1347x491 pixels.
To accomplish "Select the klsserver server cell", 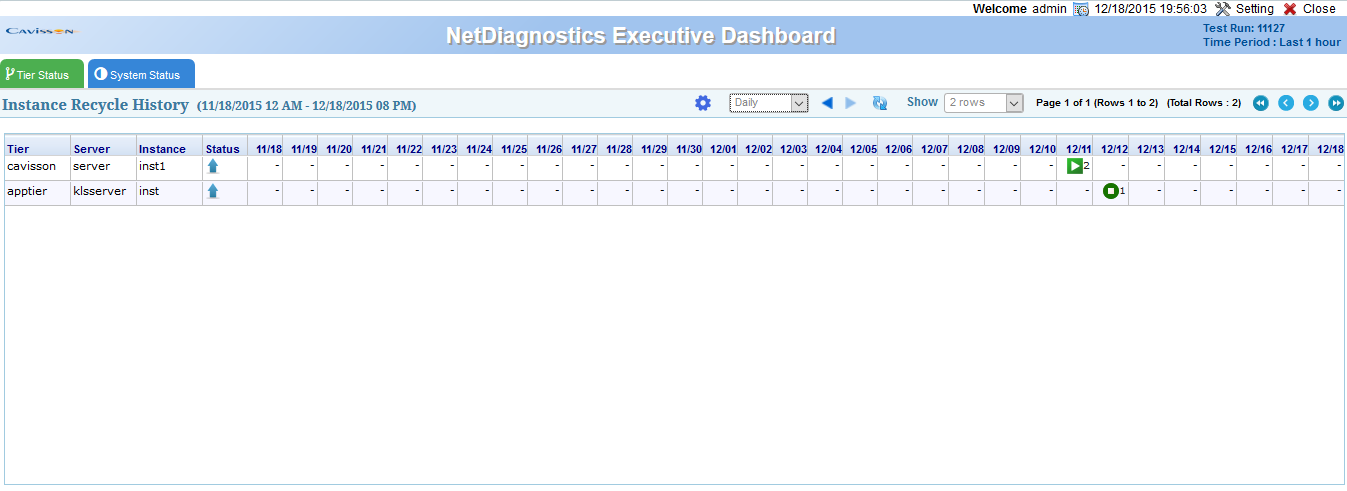I will [x=104, y=191].
